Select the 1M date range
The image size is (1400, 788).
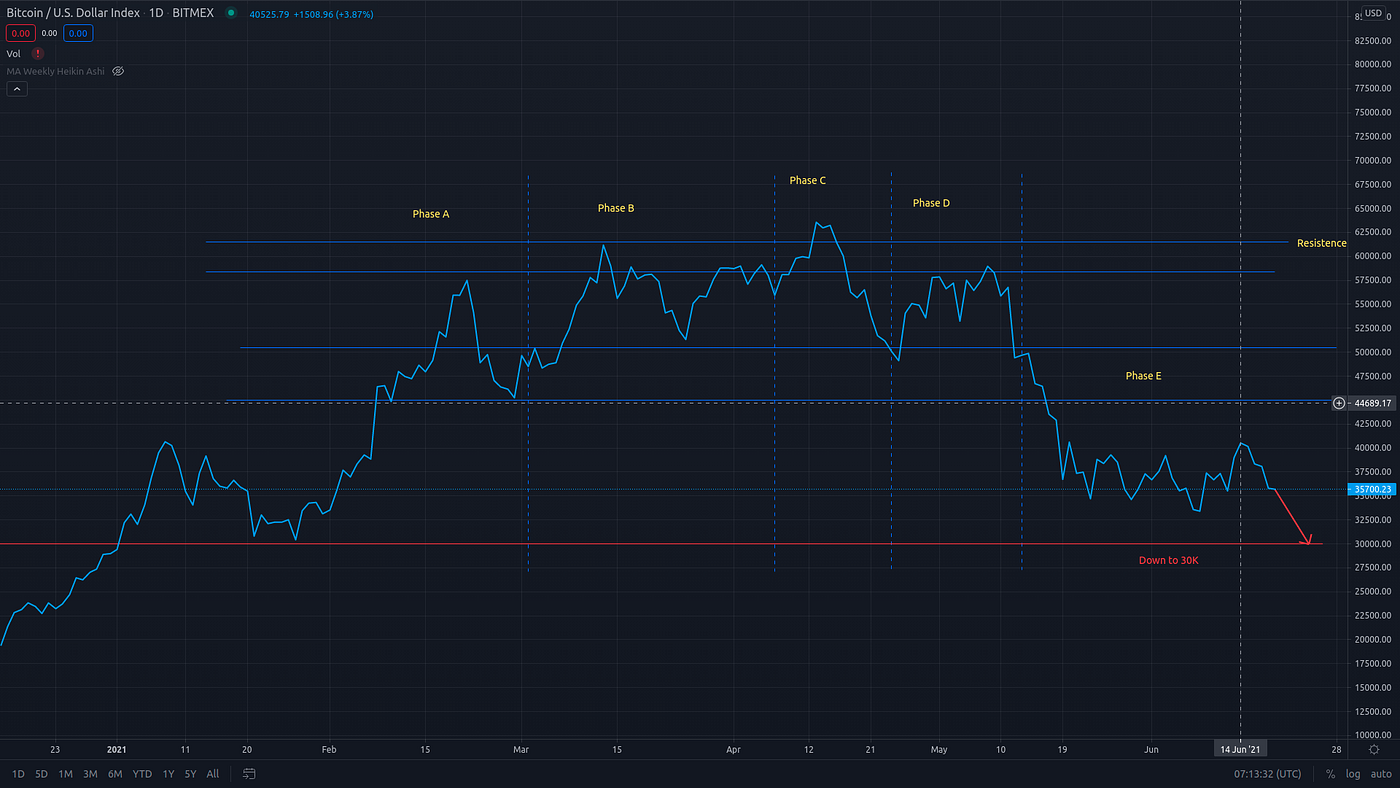point(65,774)
